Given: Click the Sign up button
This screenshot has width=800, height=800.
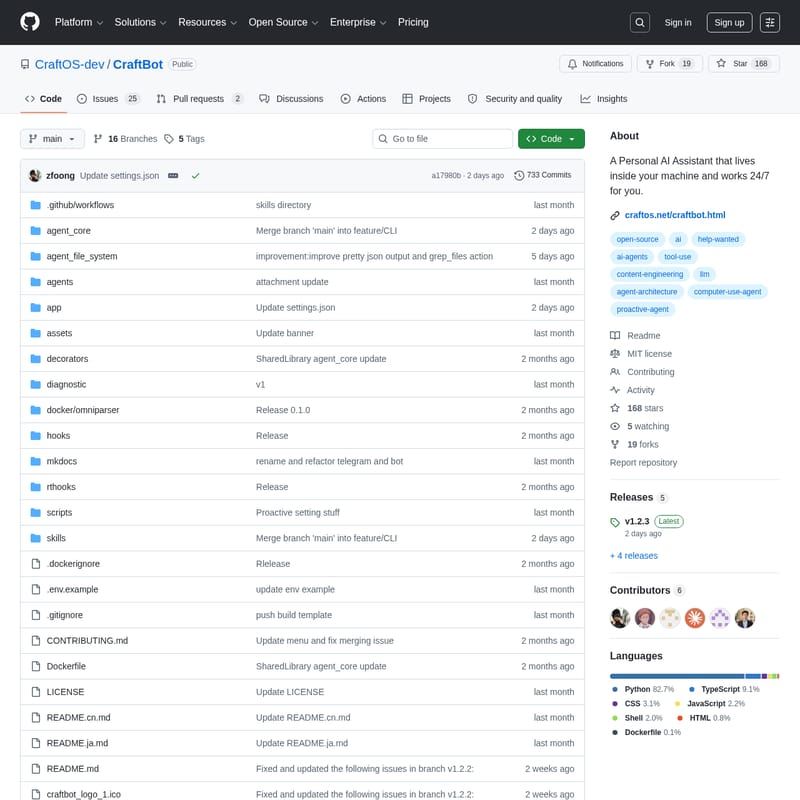Looking at the screenshot, I should point(730,22).
